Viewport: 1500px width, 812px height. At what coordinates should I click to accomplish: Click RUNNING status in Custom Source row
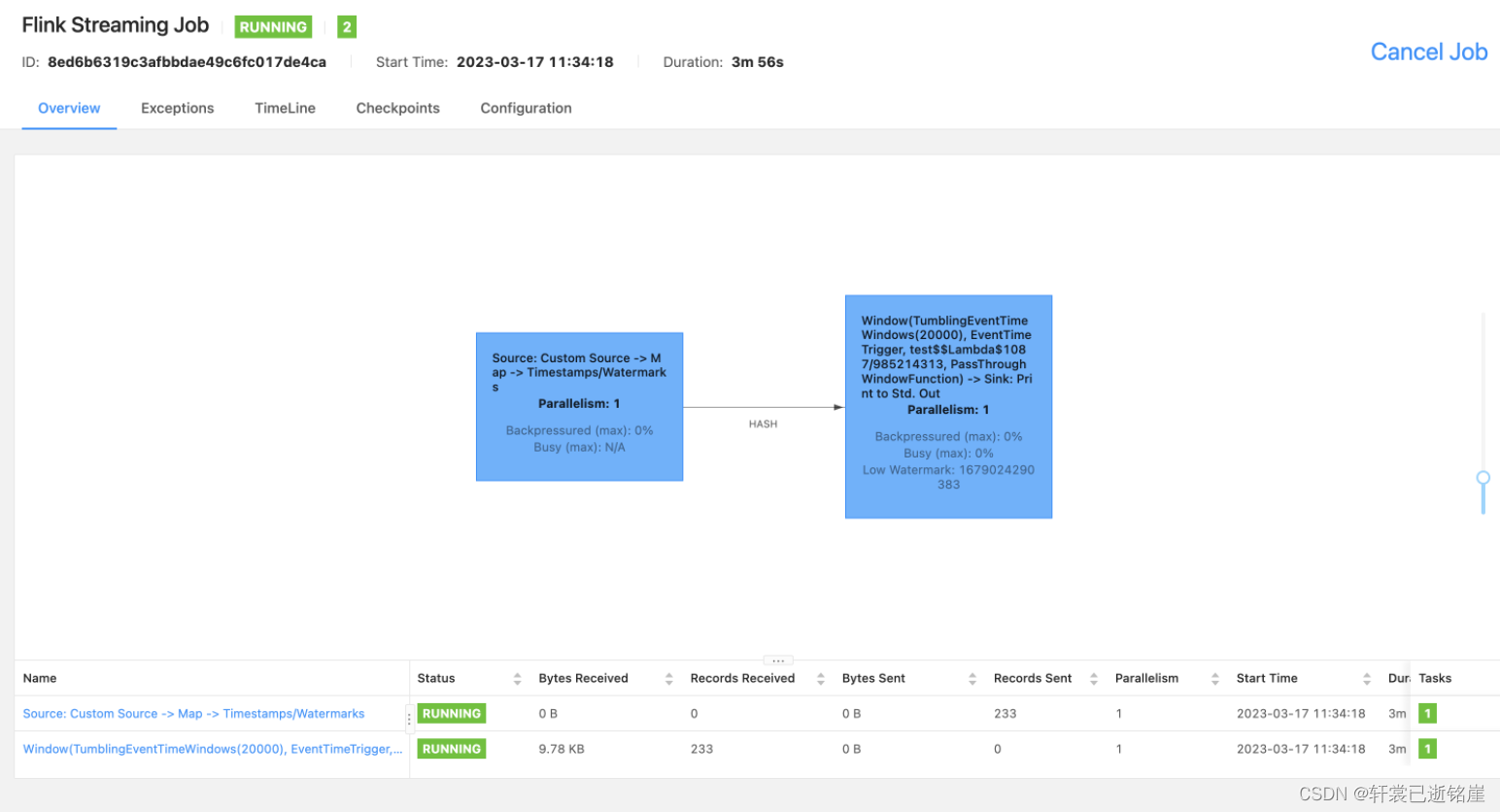(x=452, y=714)
